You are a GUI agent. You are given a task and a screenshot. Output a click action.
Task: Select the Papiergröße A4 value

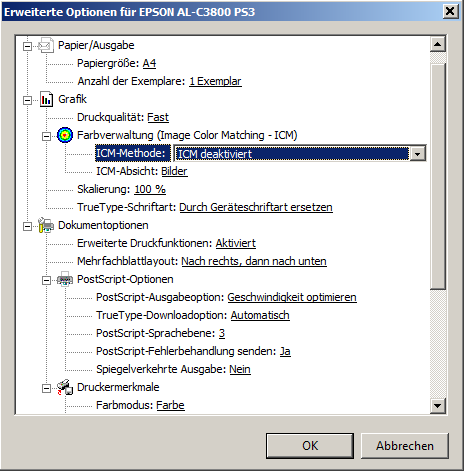coord(149,63)
